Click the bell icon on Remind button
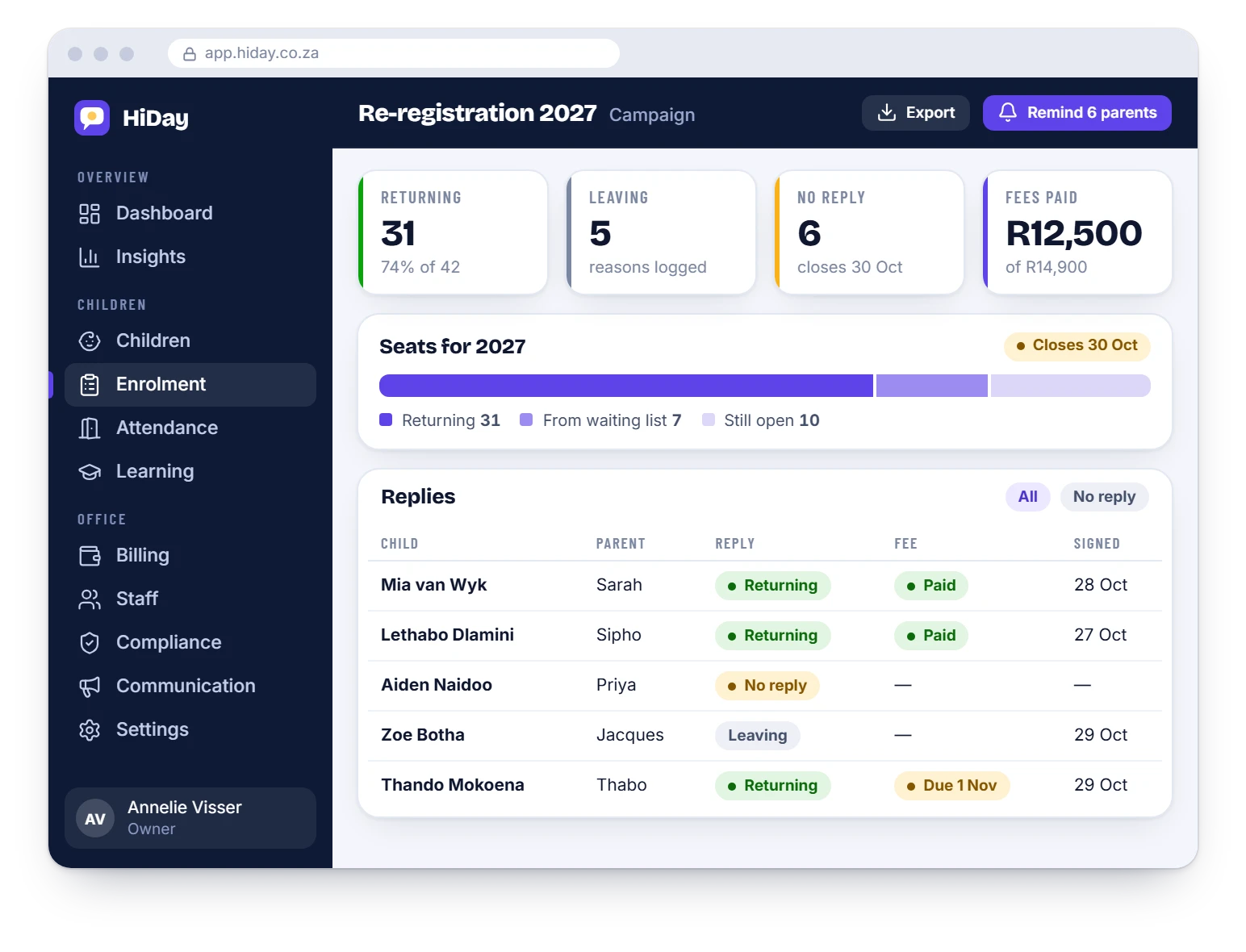Viewport: 1246px width, 952px height. [1008, 112]
